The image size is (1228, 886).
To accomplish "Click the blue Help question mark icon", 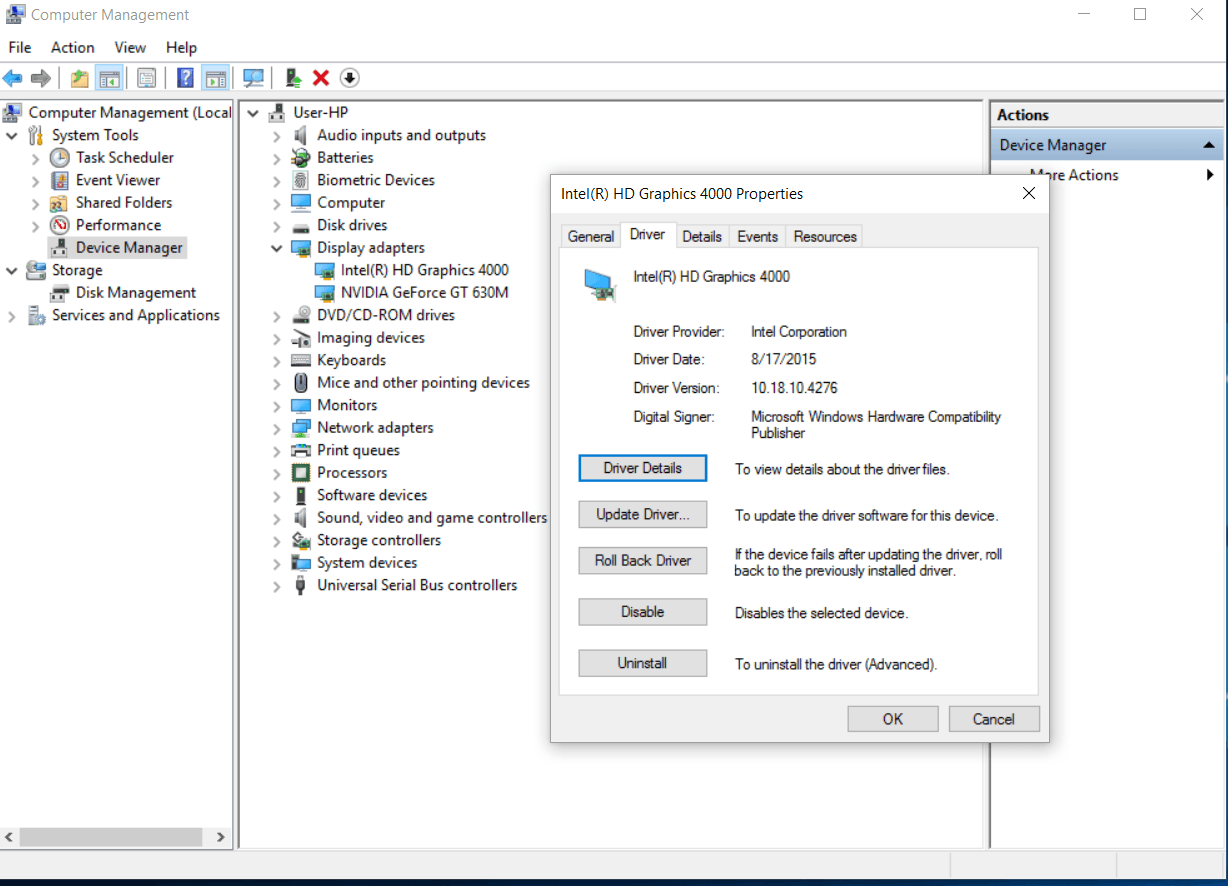I will pyautogui.click(x=185, y=78).
